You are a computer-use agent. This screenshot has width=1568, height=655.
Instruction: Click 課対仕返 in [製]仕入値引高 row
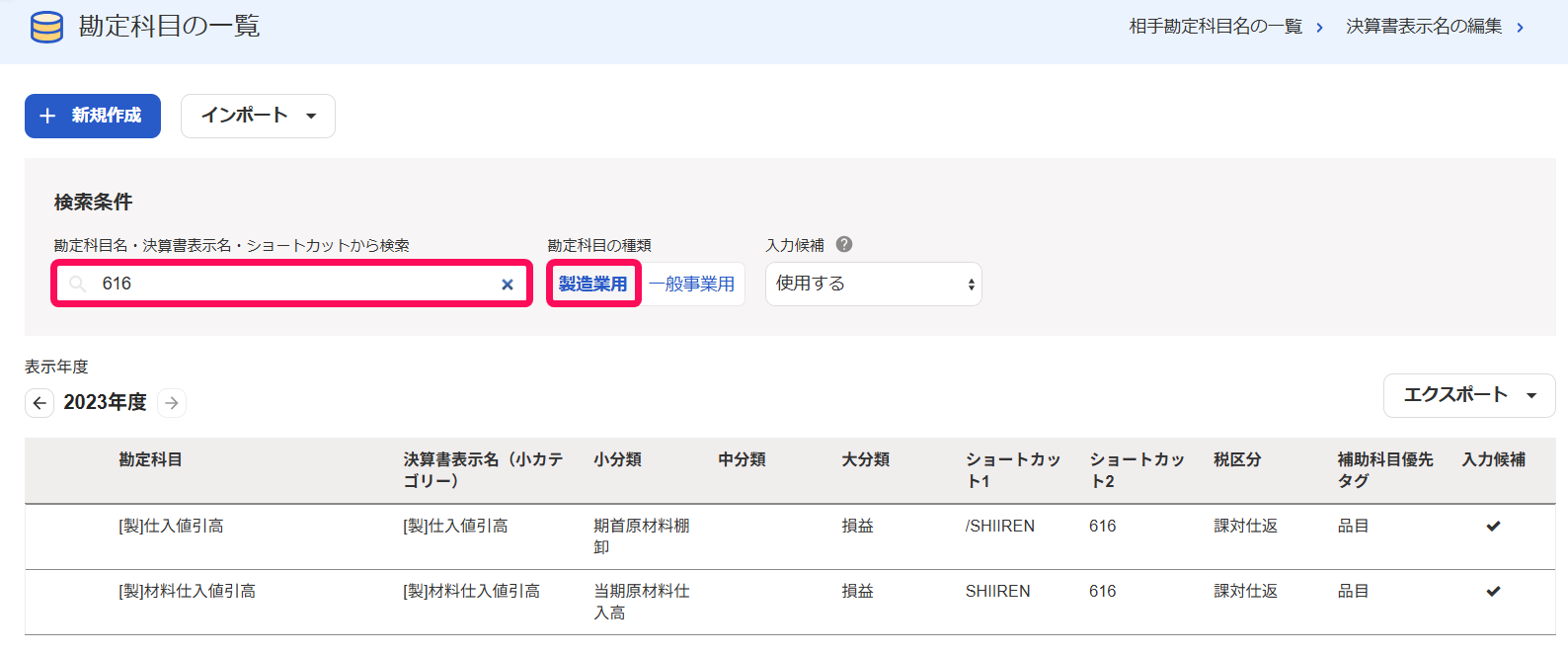click(x=1246, y=527)
